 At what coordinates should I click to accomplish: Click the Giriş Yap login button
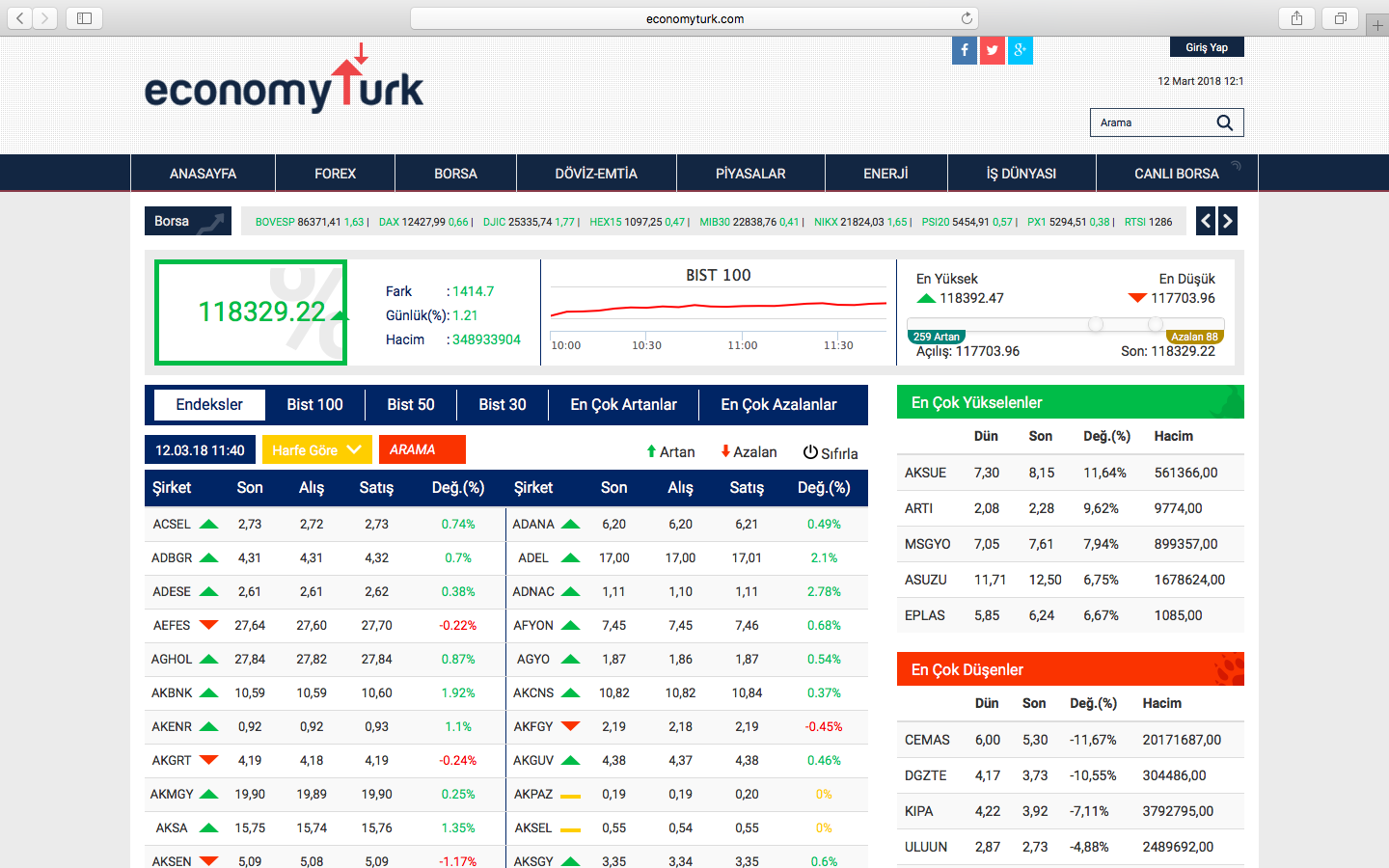(x=1206, y=47)
